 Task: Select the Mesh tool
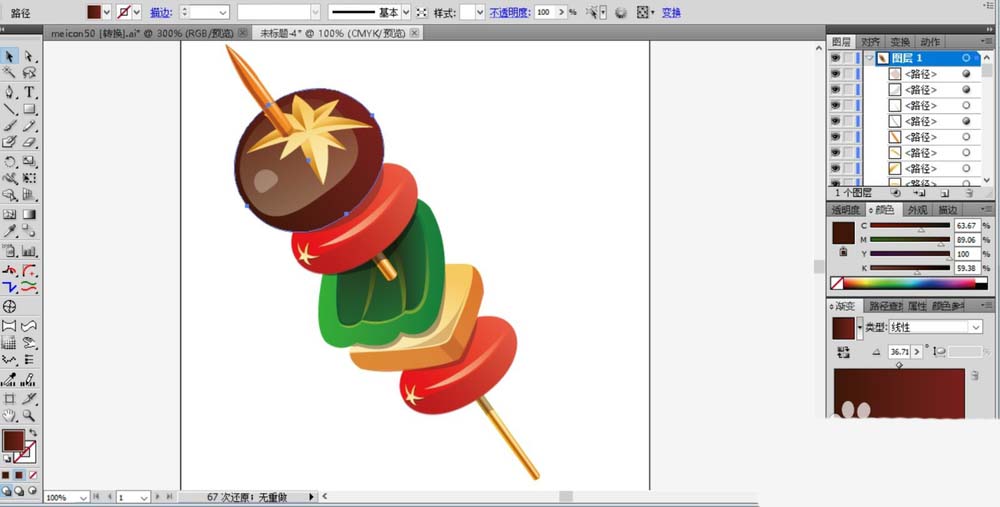click(10, 214)
